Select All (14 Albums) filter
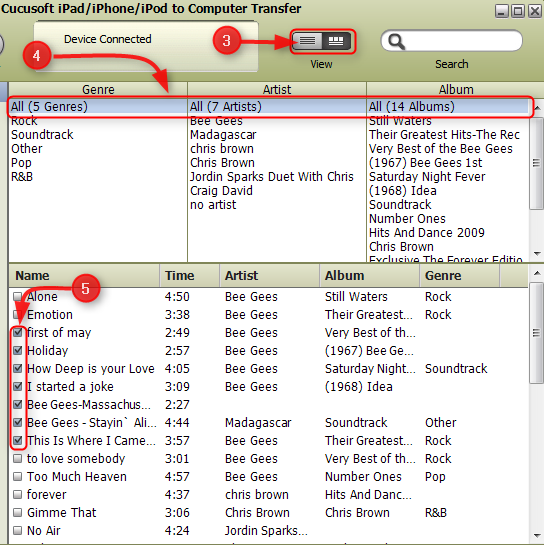Image resolution: width=544 pixels, height=545 pixels. pos(448,106)
